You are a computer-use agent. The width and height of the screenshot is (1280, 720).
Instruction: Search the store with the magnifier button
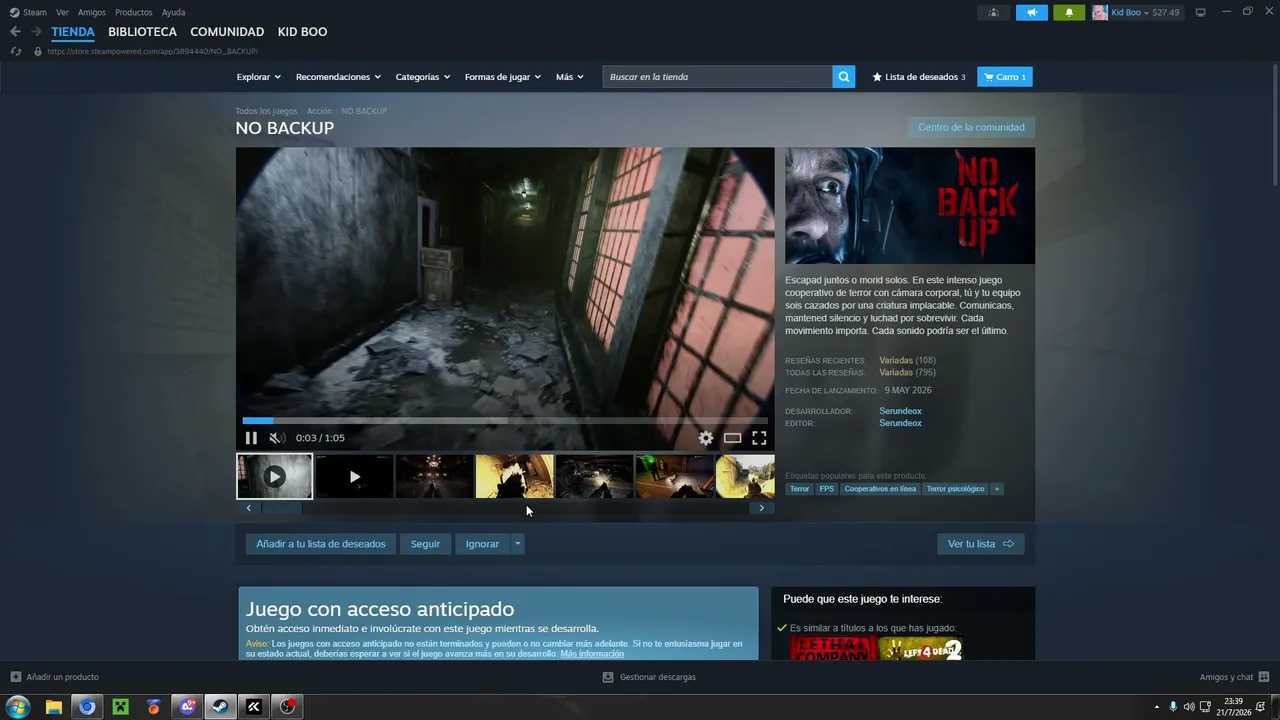pos(844,77)
